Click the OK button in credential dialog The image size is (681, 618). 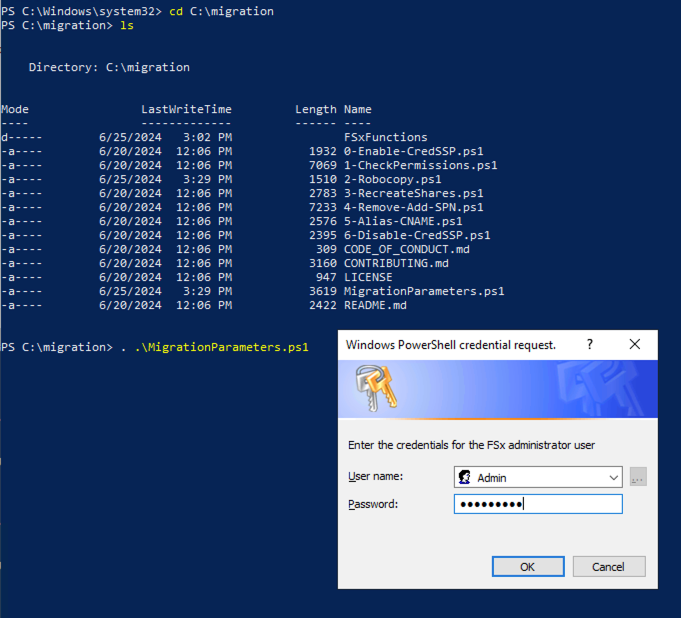[x=528, y=566]
